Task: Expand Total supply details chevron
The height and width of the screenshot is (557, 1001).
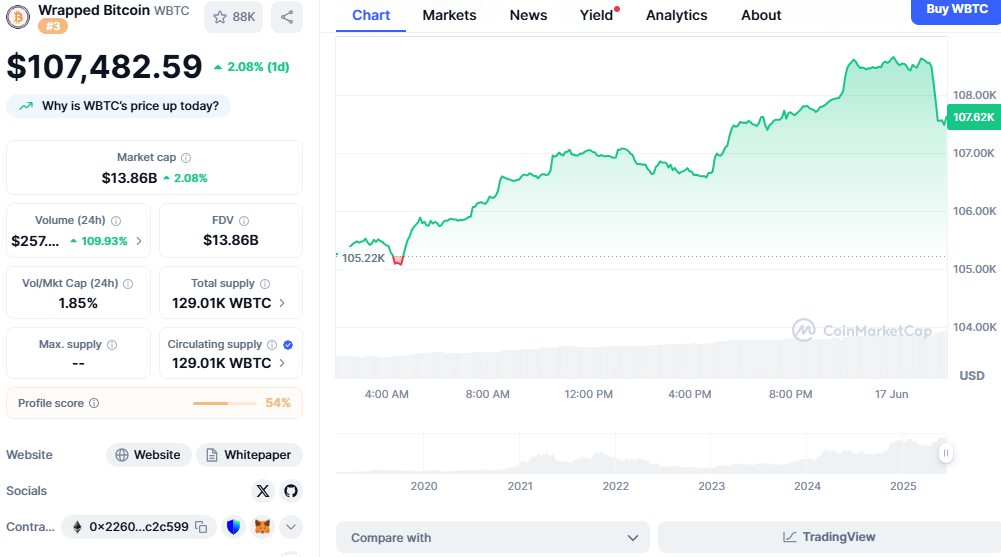Action: click(282, 303)
